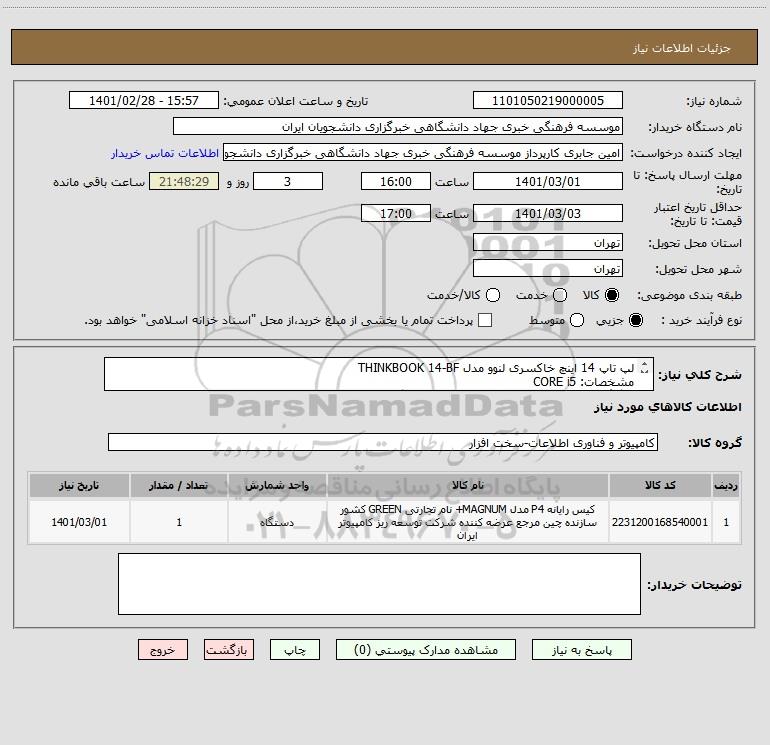Viewport: 770px width, 745px height.
Task: Click the خروج exit button
Action: pyautogui.click(x=163, y=650)
